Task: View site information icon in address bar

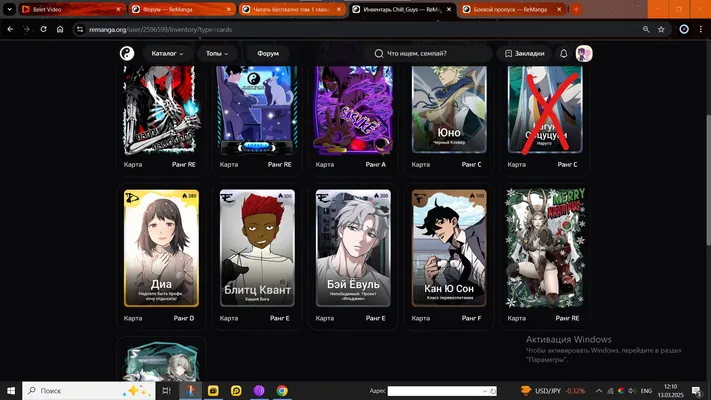Action: pos(80,29)
